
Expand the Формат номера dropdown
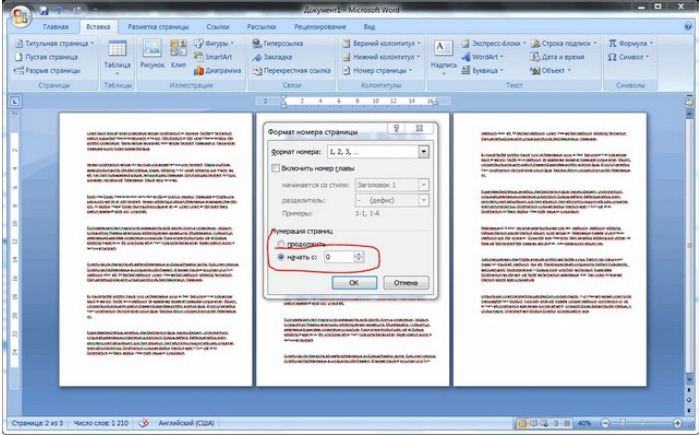[x=424, y=152]
